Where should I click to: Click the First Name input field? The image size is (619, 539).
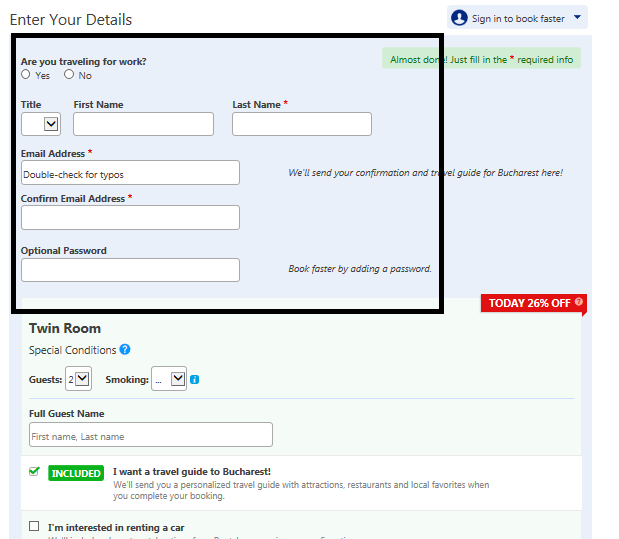(143, 124)
